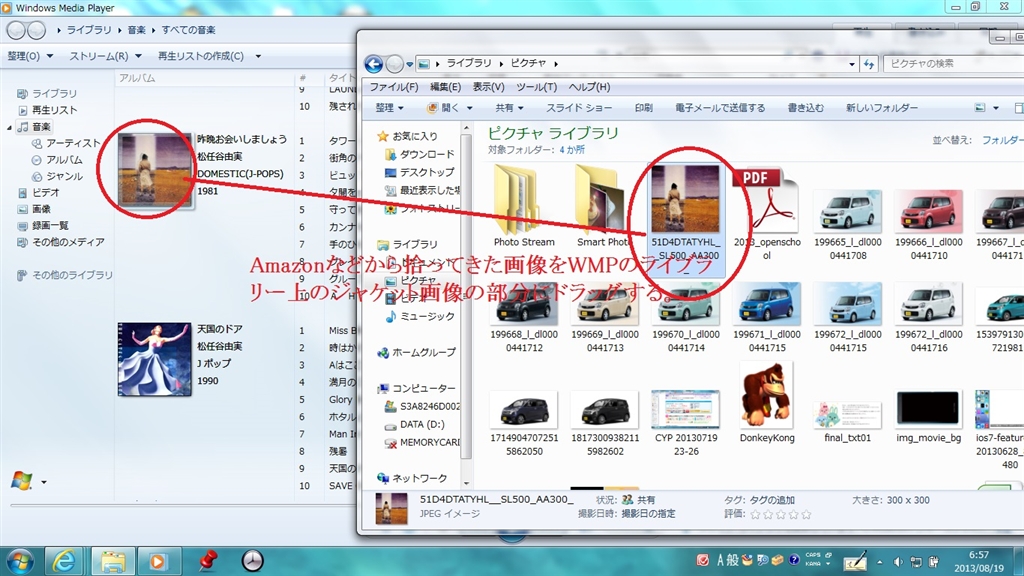
Task: Click the album art for 天国のドア
Action: (x=155, y=359)
